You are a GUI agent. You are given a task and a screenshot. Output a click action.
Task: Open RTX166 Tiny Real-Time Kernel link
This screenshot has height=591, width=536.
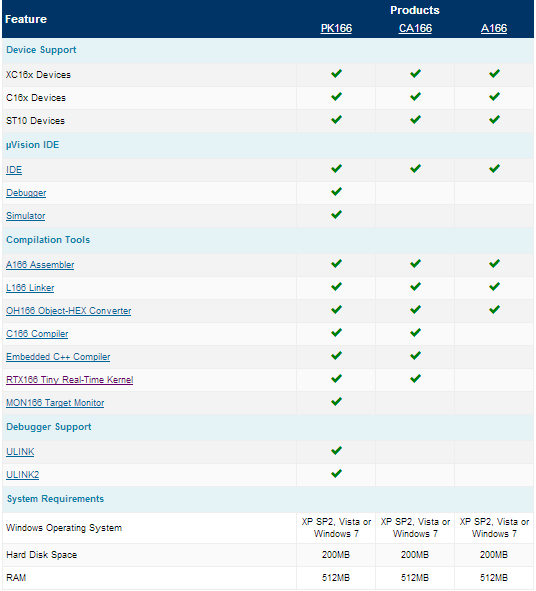pos(70,380)
